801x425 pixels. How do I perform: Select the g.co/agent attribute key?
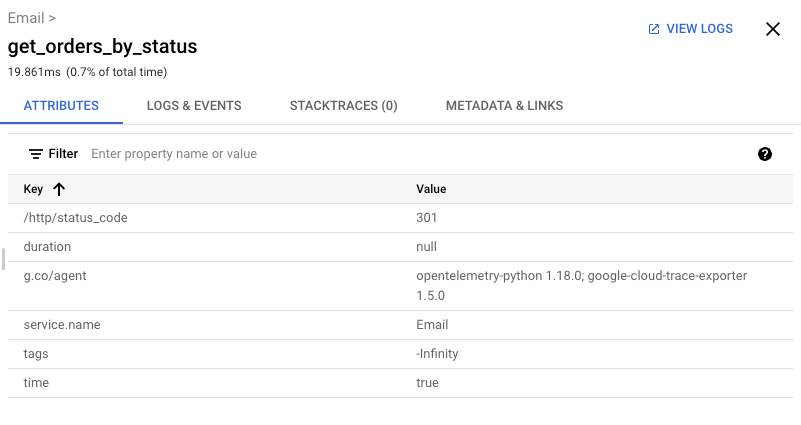[x=55, y=275]
